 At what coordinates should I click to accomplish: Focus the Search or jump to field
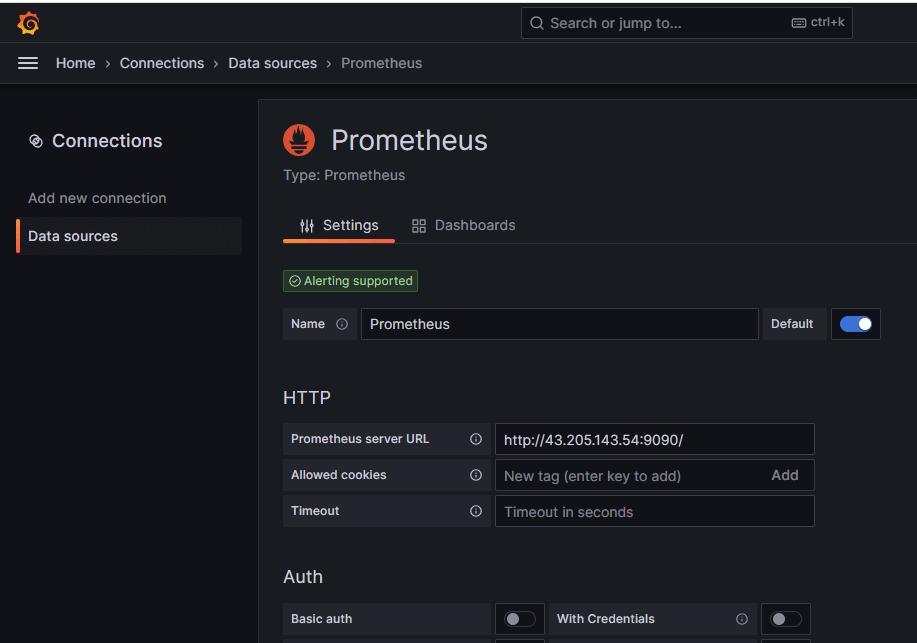click(687, 23)
